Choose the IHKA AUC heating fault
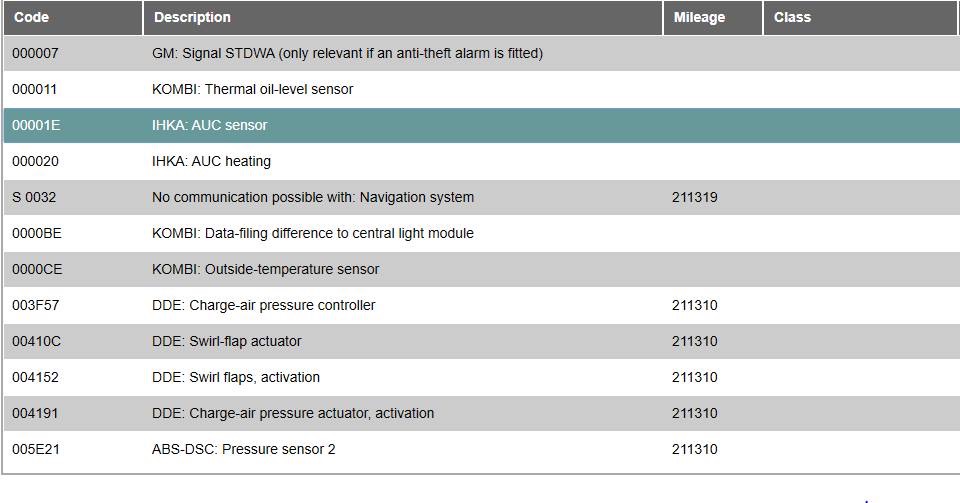Screen dimensions: 960x503 point(482,162)
